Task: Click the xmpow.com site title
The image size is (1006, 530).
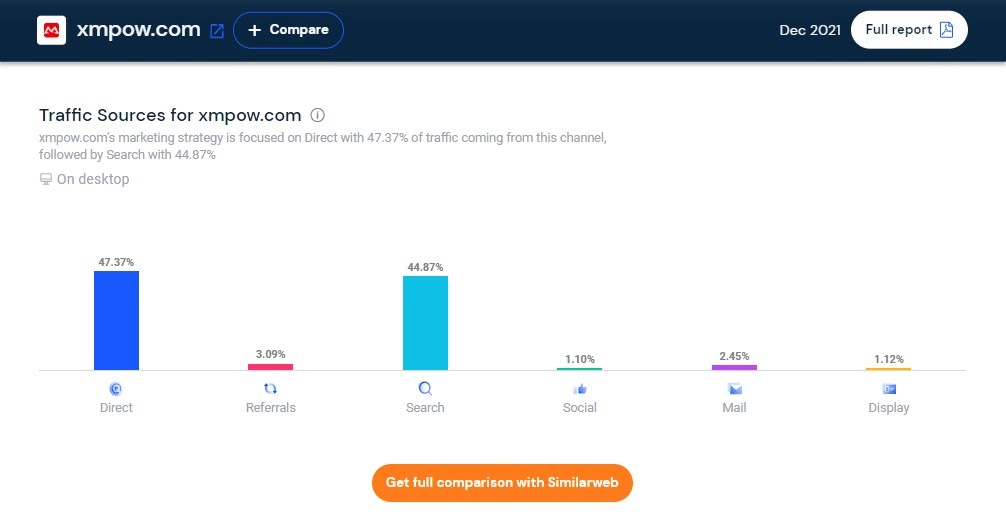Action: [139, 30]
